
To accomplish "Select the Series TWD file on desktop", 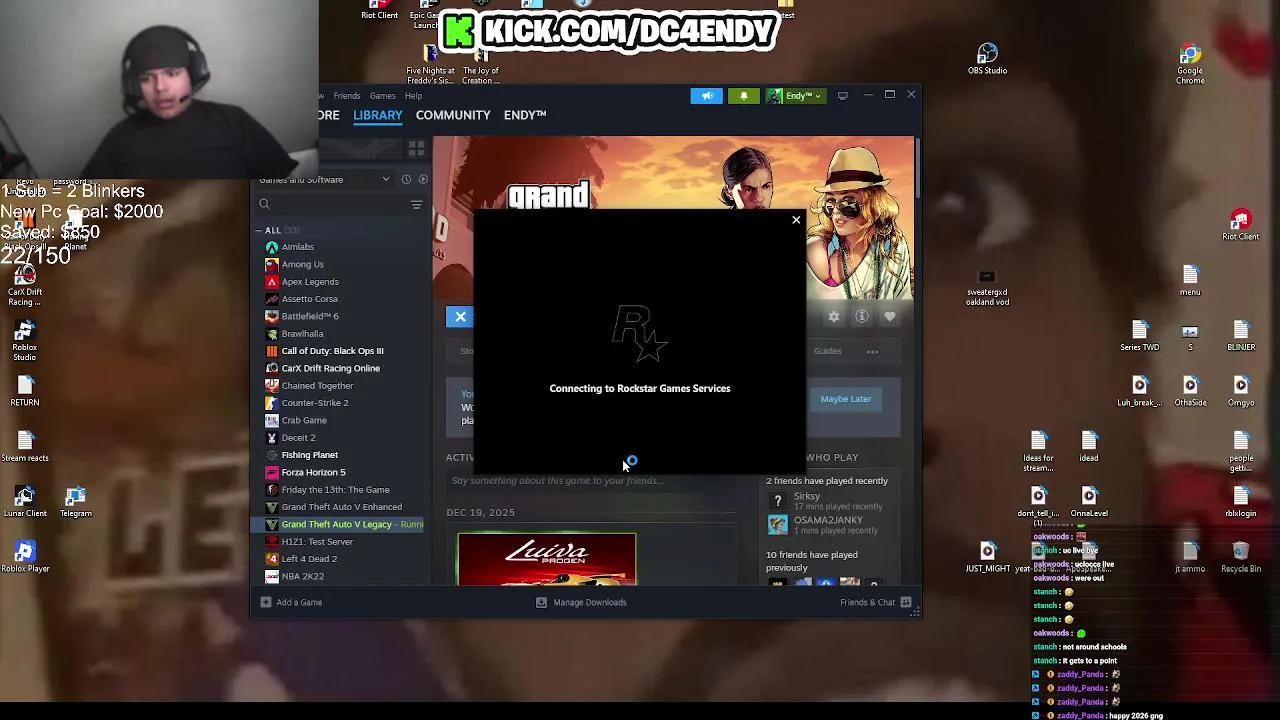I will tap(1139, 336).
